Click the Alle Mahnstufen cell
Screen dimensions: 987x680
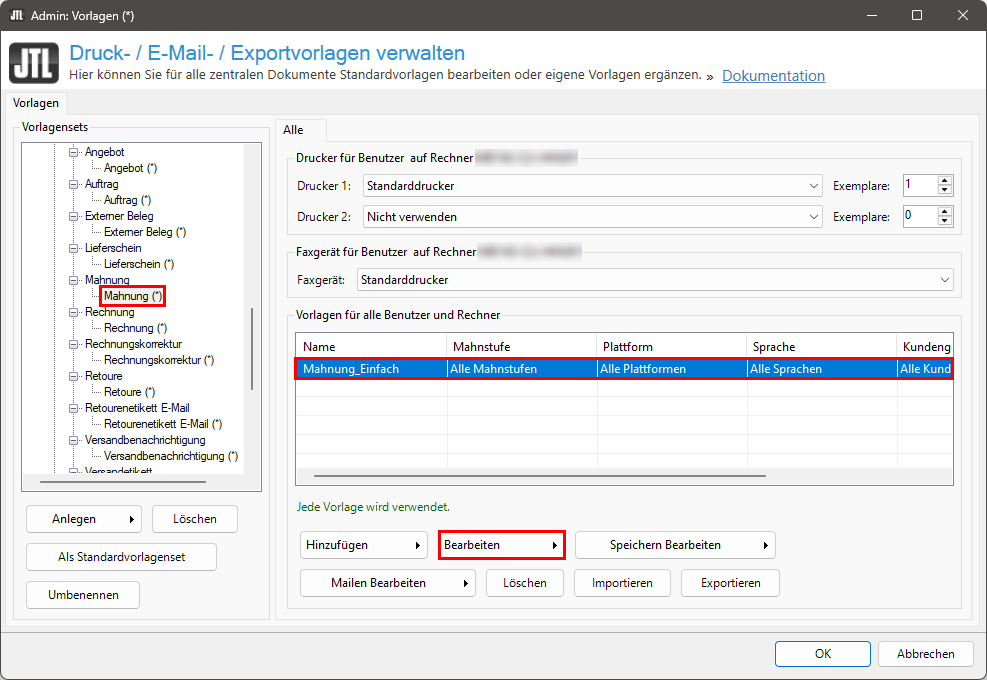click(522, 369)
